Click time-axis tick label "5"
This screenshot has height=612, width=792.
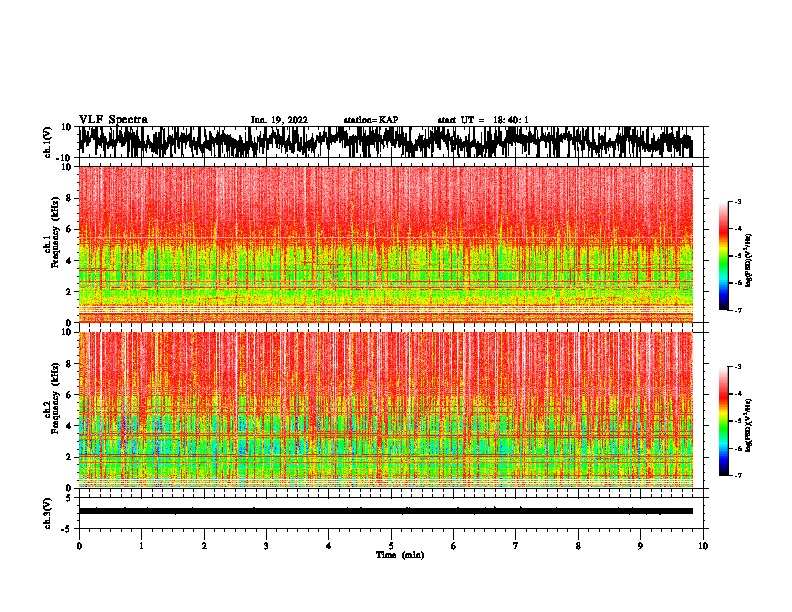391,546
